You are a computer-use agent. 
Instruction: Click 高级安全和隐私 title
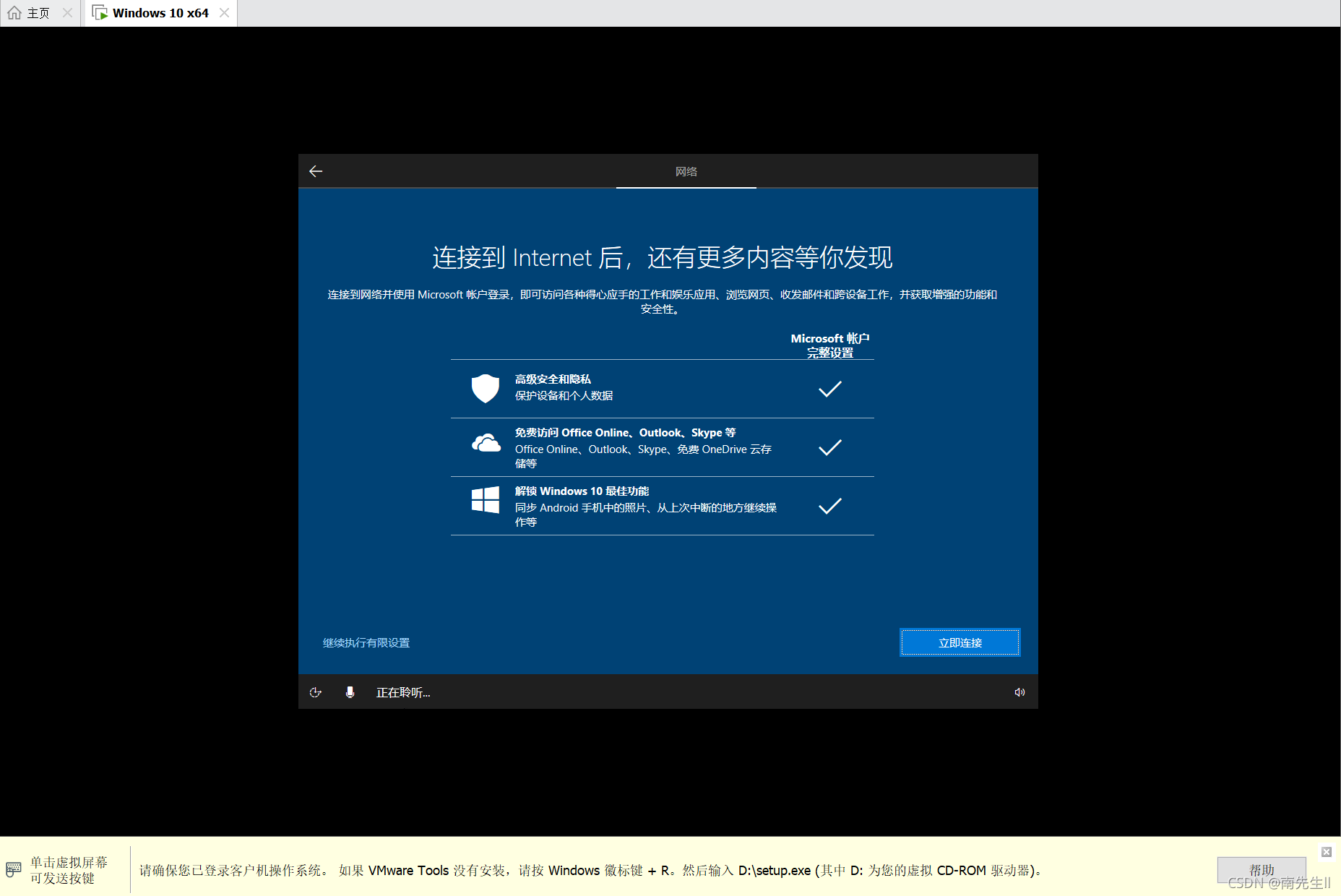[x=553, y=379]
